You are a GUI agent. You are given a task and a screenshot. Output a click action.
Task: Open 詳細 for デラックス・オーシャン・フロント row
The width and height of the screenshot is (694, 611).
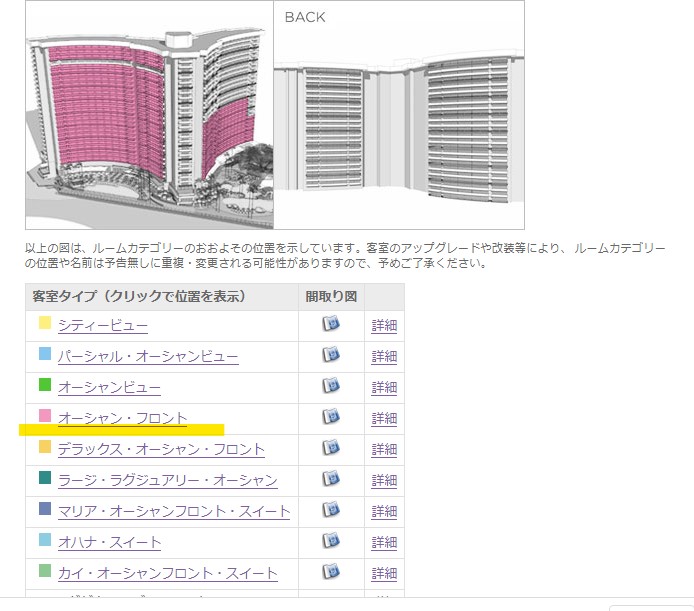(x=384, y=450)
